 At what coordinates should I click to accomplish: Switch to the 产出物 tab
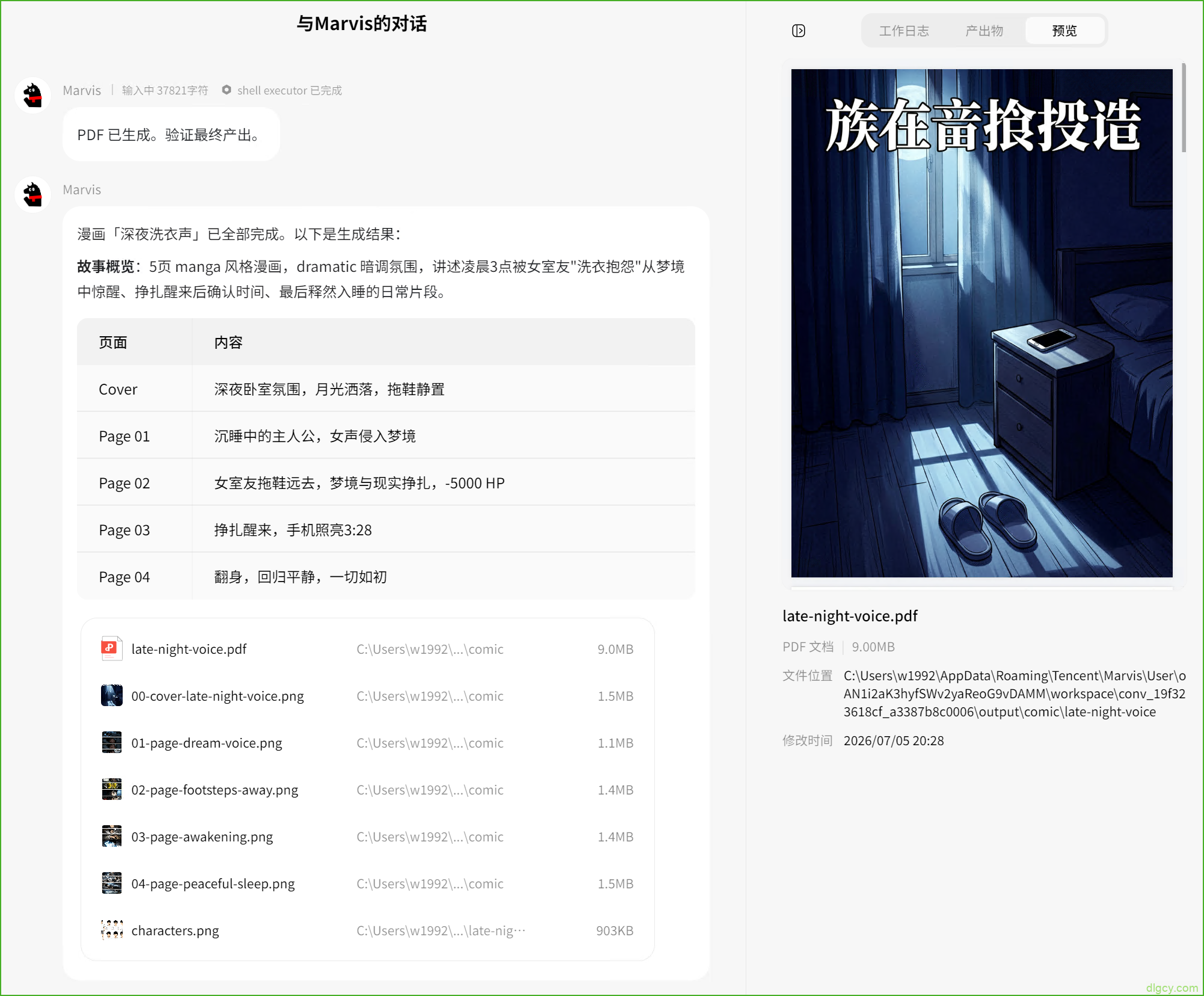coord(984,31)
